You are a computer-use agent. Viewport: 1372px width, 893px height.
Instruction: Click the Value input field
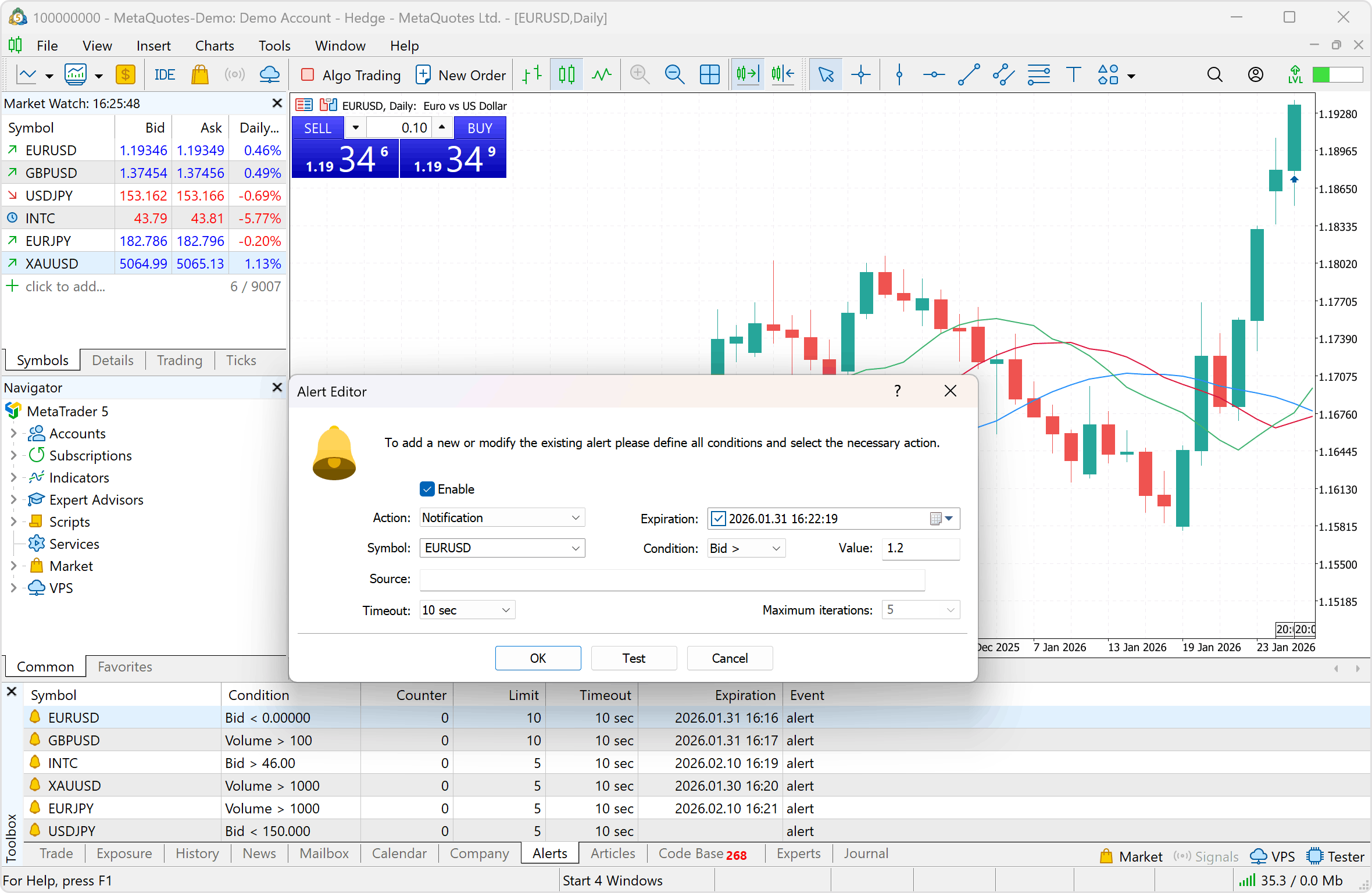point(920,548)
